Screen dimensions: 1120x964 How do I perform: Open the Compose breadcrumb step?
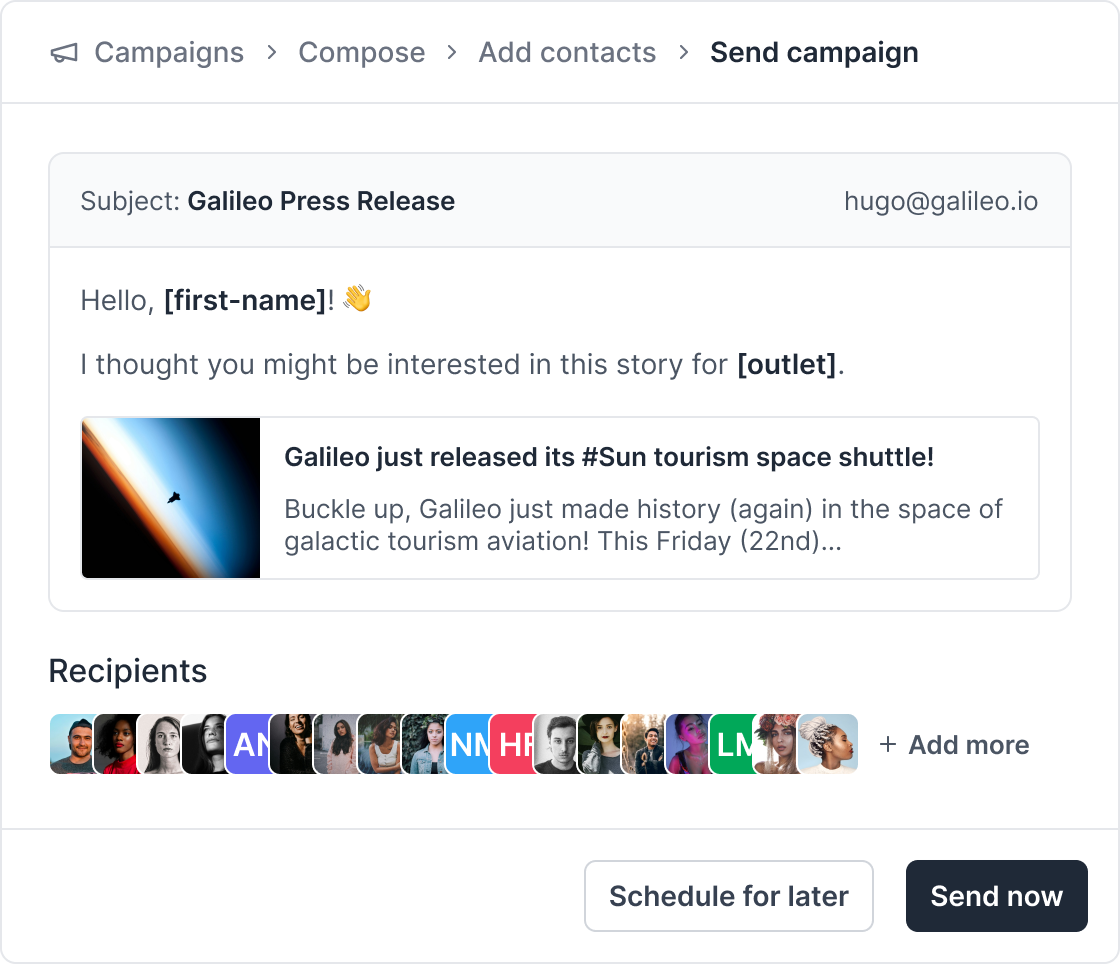click(x=361, y=52)
